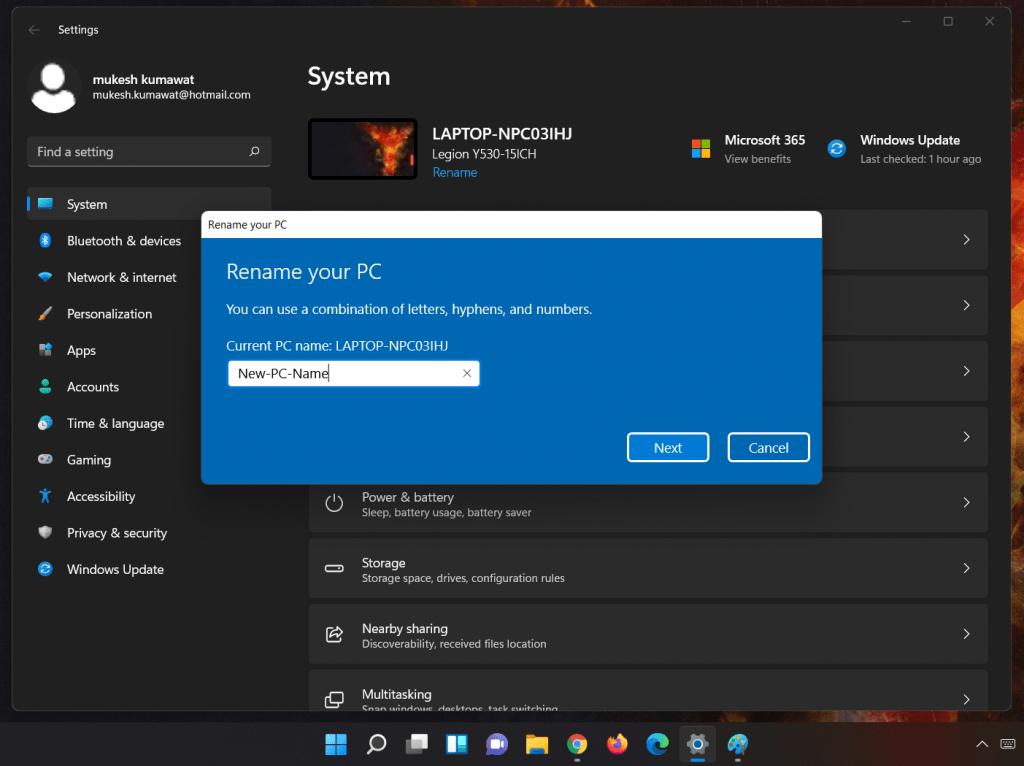The width and height of the screenshot is (1024, 766).
Task: Open the Windows Start menu
Action: point(336,744)
